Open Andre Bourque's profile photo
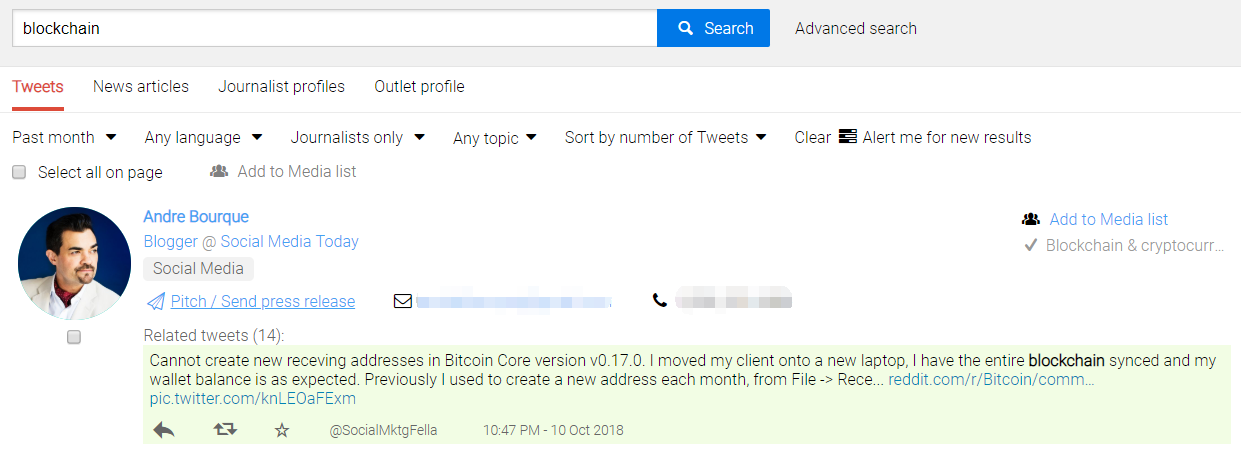The height and width of the screenshot is (449, 1241). point(74,263)
